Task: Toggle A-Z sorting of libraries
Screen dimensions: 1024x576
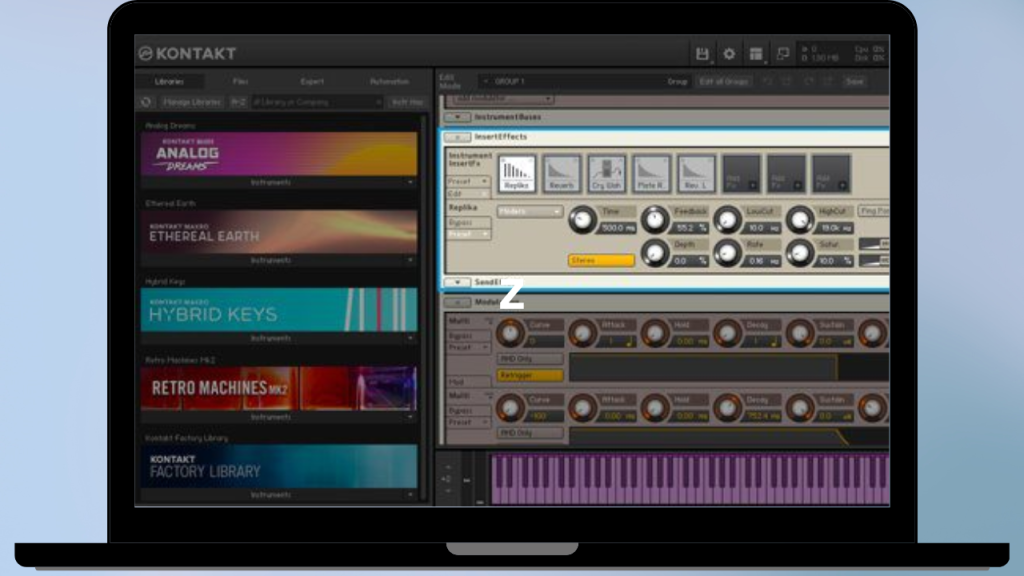Action: click(238, 102)
